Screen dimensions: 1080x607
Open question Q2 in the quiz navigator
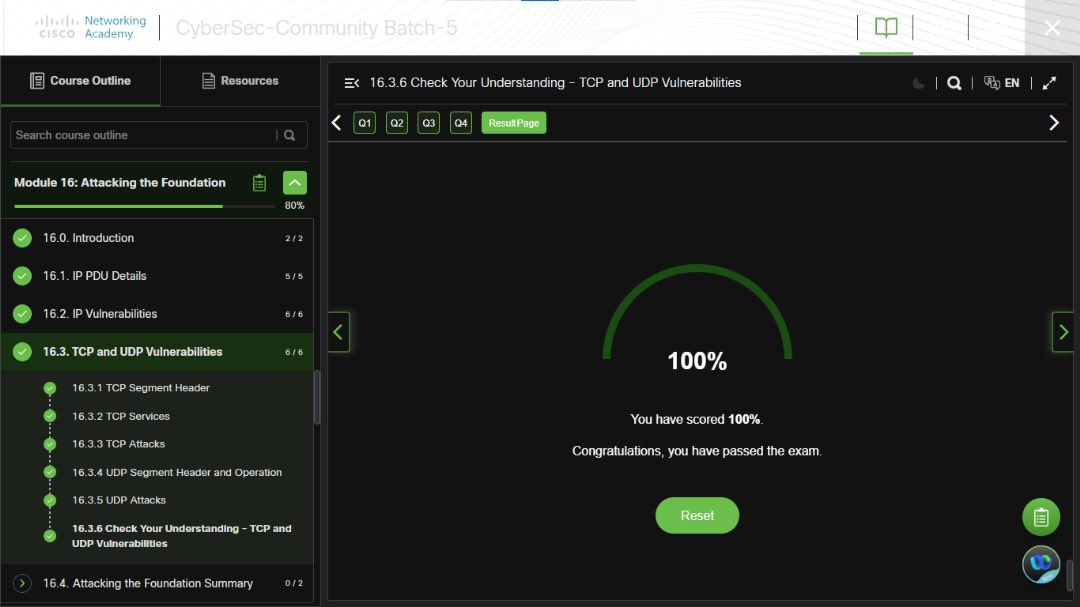(x=396, y=122)
